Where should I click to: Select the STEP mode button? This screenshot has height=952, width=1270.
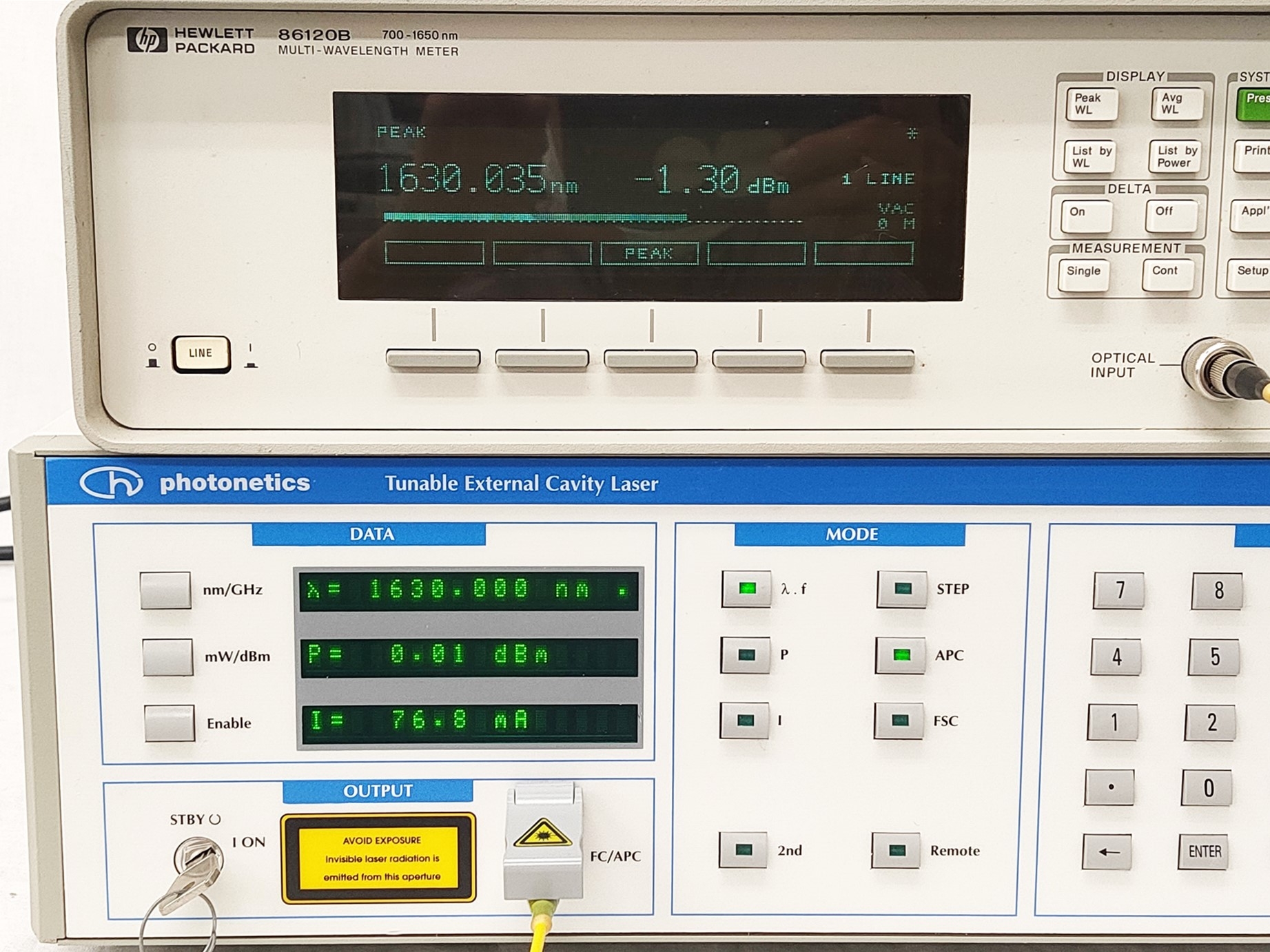tap(902, 589)
